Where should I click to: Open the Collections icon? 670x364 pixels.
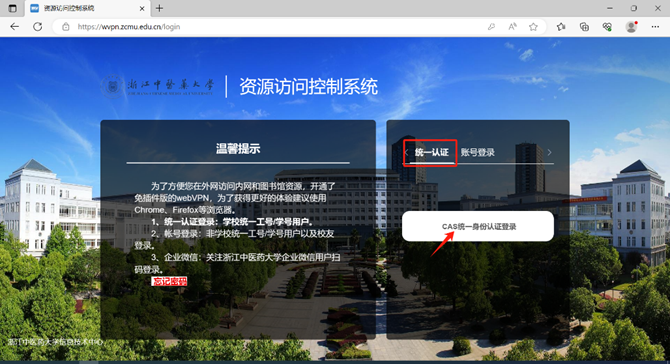(x=584, y=26)
